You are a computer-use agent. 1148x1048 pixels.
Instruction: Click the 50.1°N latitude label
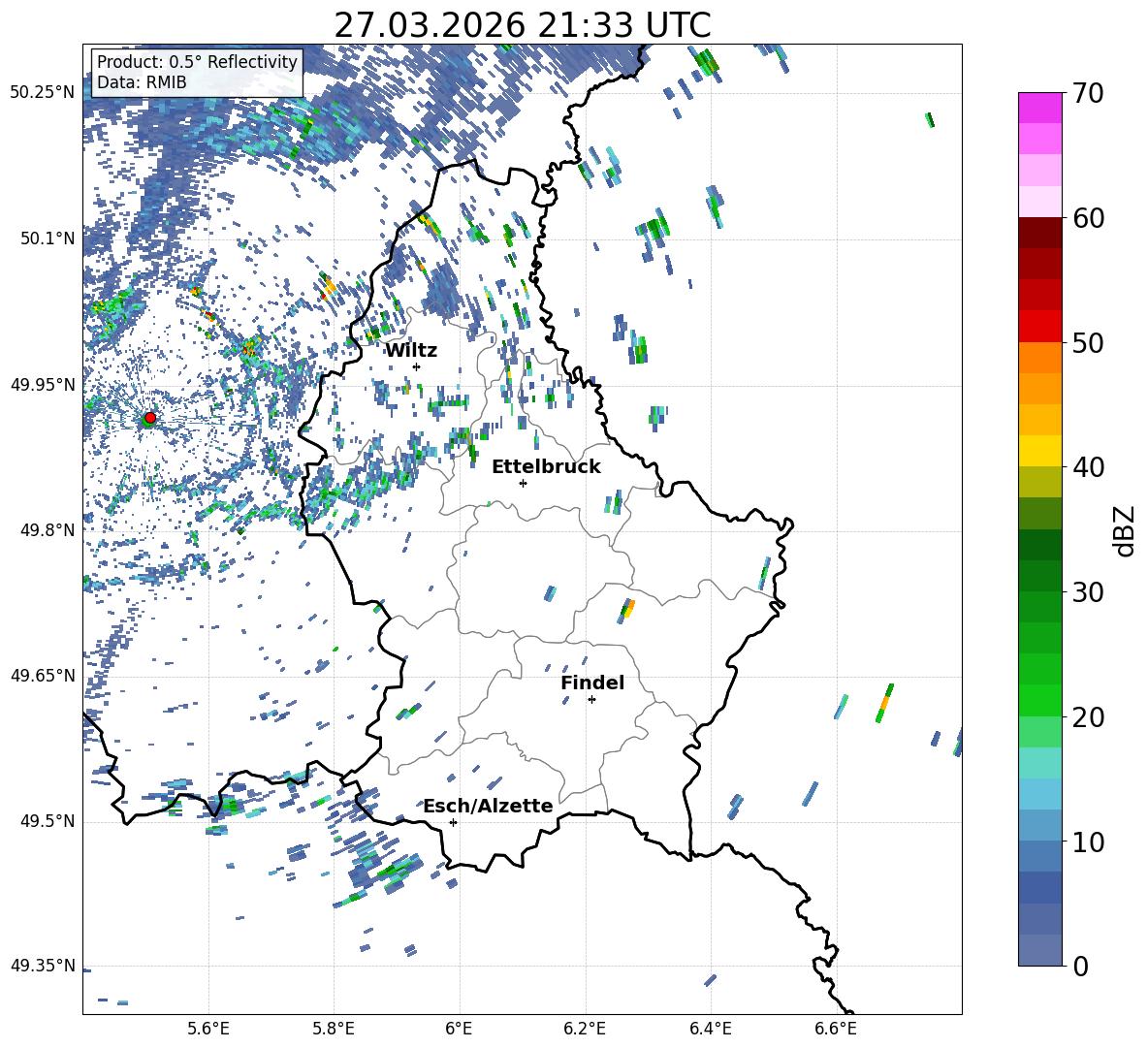pyautogui.click(x=48, y=238)
